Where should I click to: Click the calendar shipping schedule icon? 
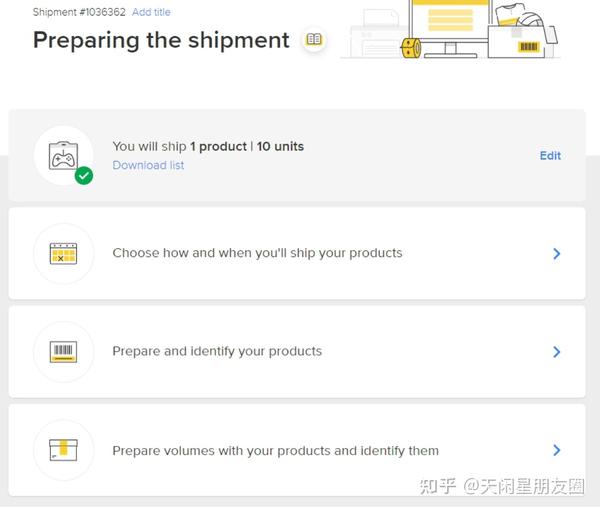pos(63,254)
